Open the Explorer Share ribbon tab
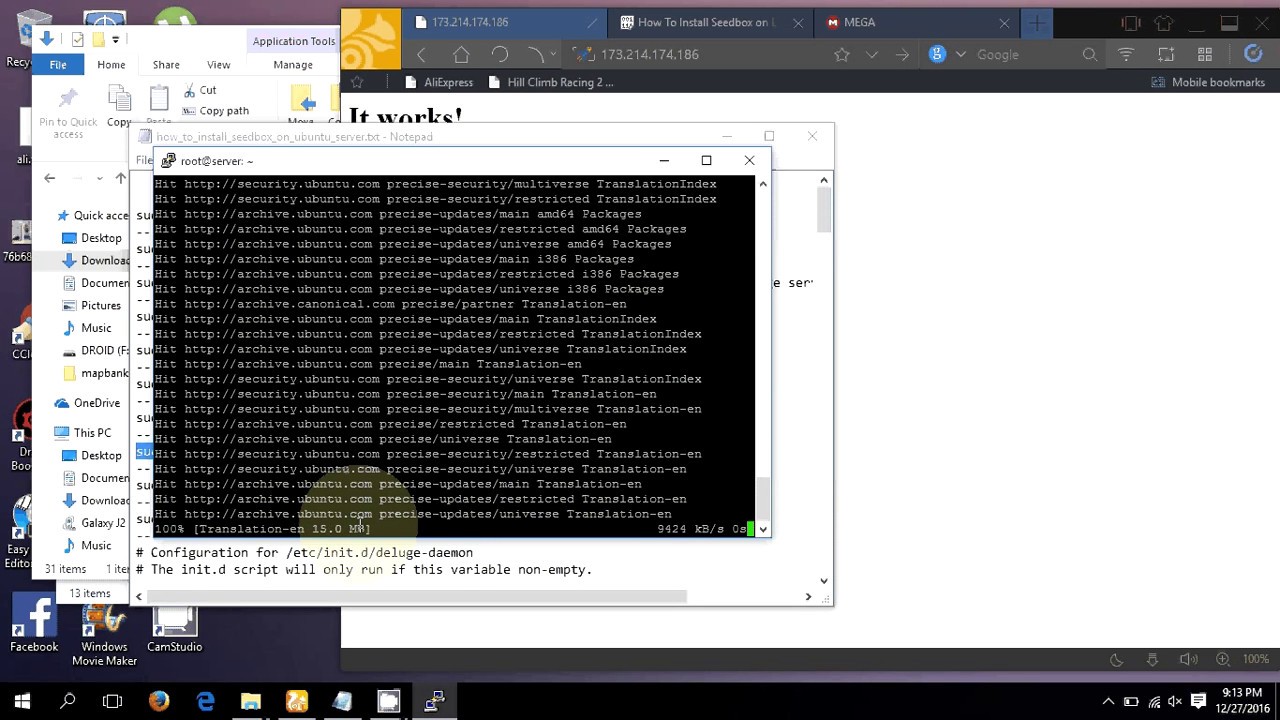This screenshot has width=1280, height=720. point(166,65)
